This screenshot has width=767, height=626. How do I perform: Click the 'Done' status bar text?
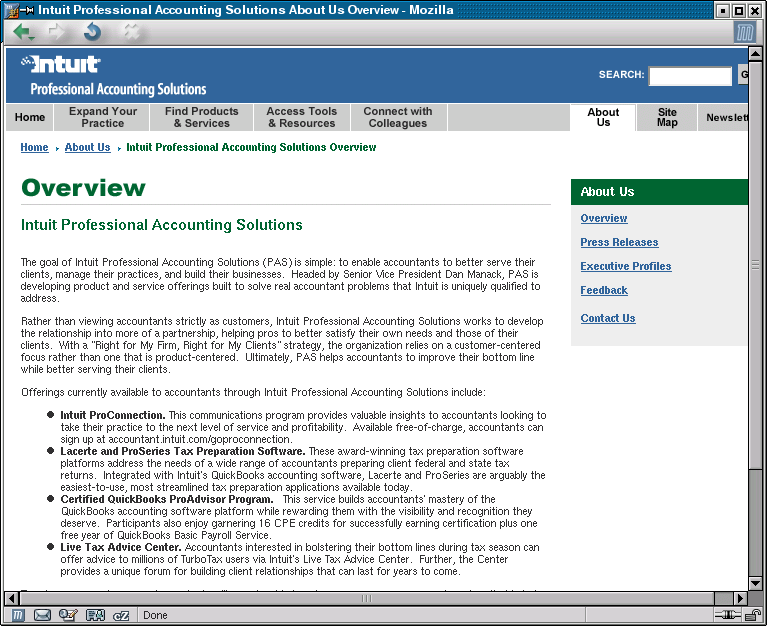[155, 615]
